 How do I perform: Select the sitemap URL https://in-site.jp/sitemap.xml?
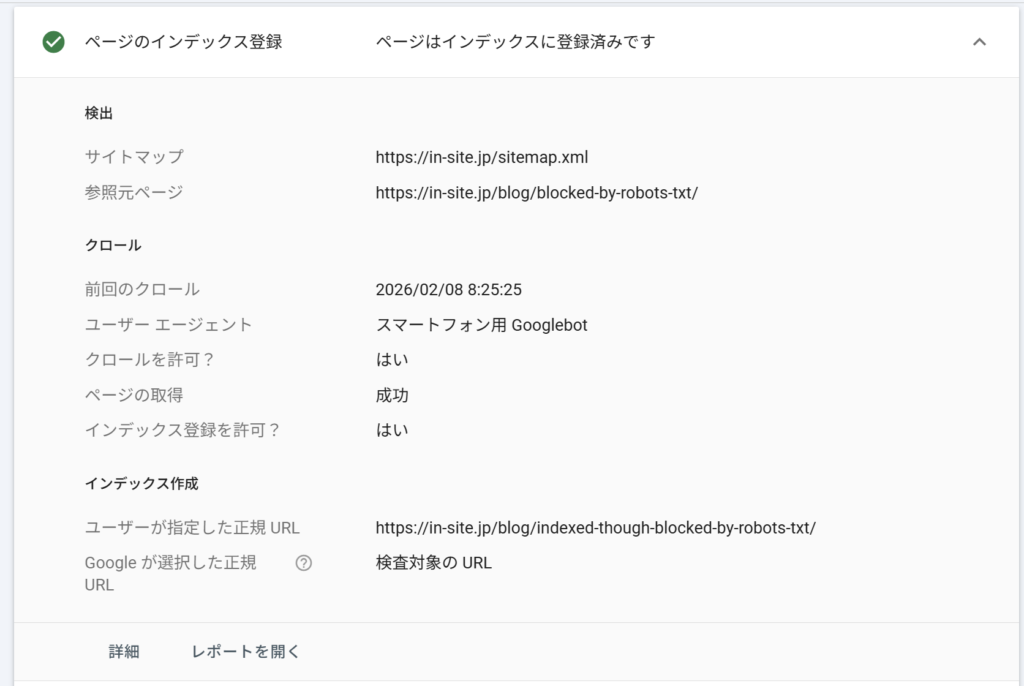[x=481, y=157]
